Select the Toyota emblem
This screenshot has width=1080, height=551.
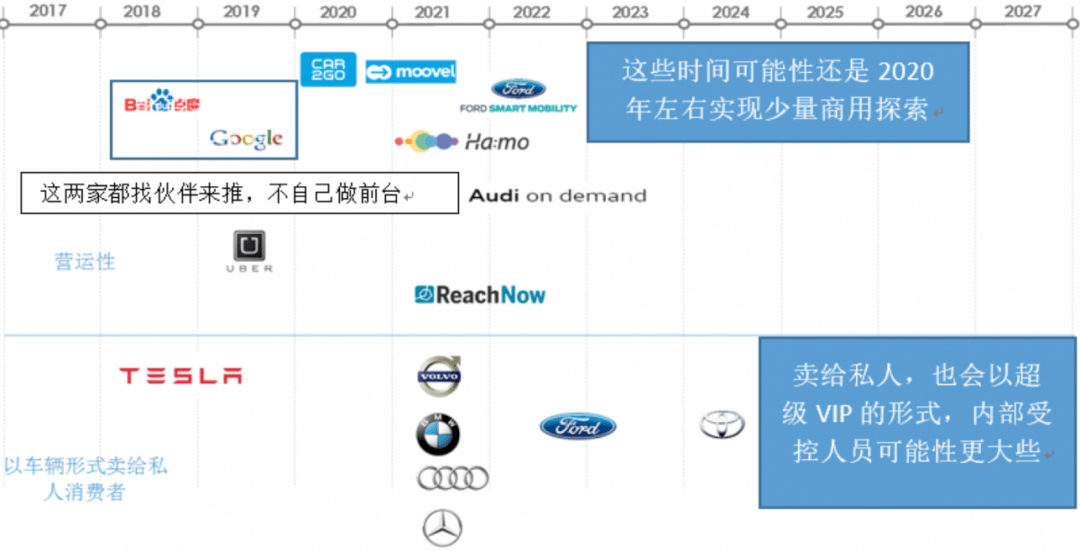(722, 424)
